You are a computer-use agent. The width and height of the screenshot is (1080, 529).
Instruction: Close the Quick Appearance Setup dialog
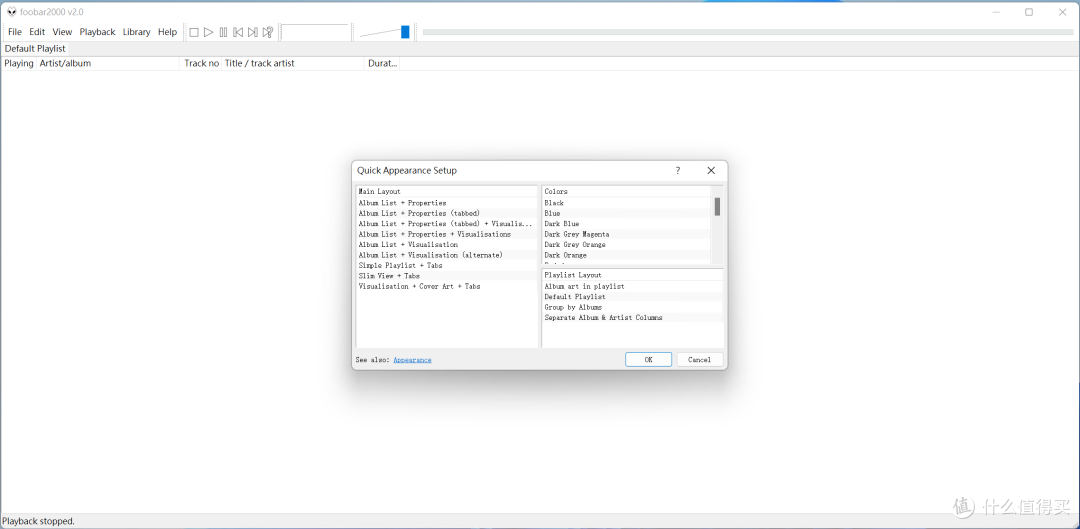coord(712,170)
